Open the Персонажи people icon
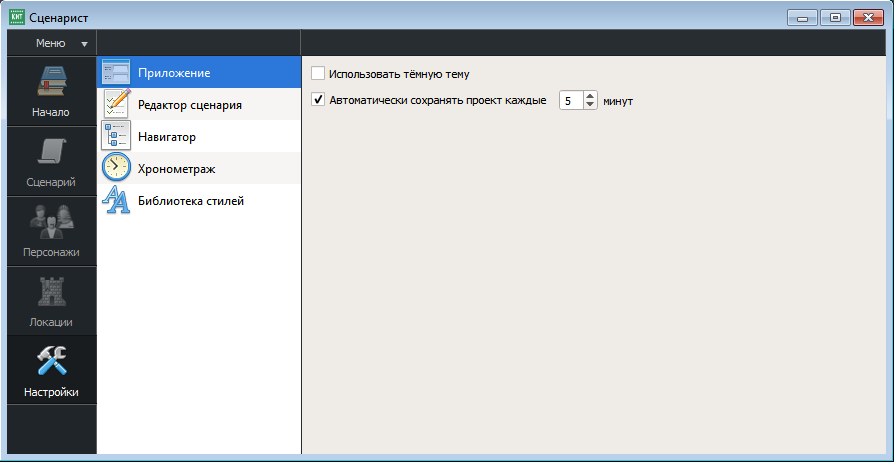Image resolution: width=894 pixels, height=462 pixels. (51, 221)
